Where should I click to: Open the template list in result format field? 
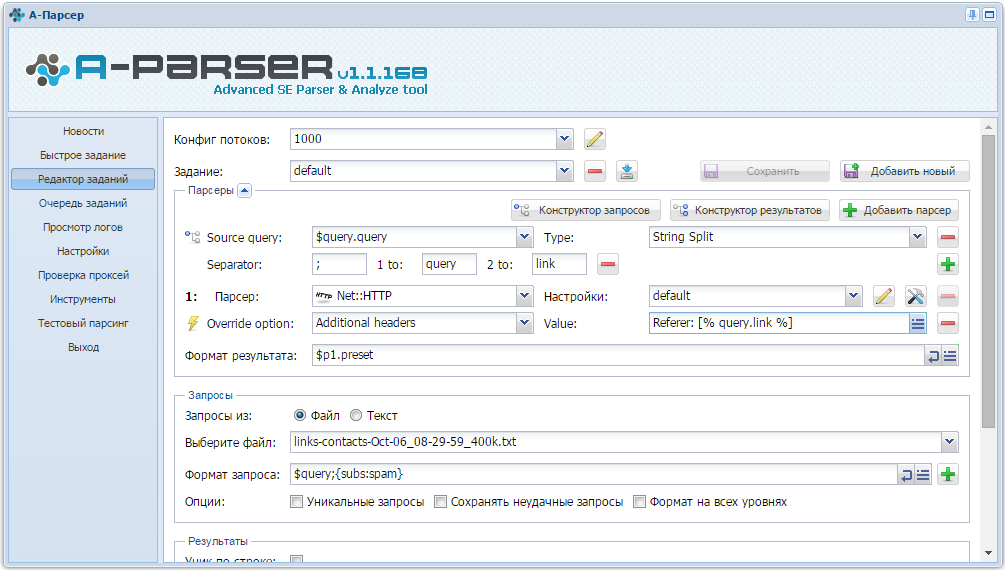tap(950, 356)
